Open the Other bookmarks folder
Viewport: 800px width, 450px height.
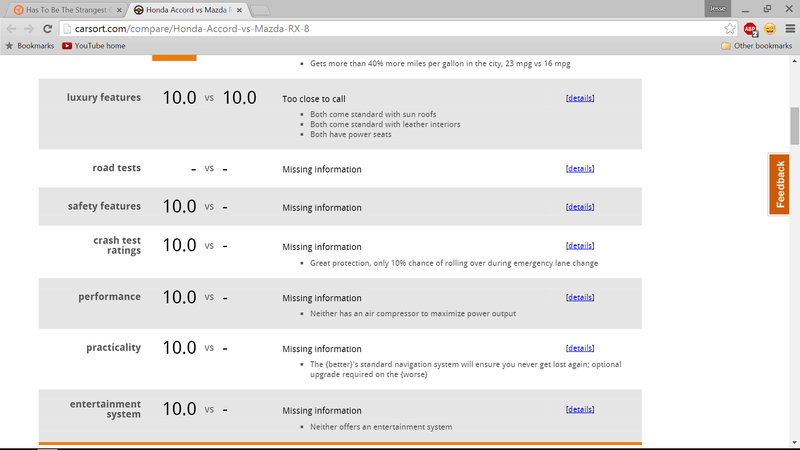click(x=757, y=46)
